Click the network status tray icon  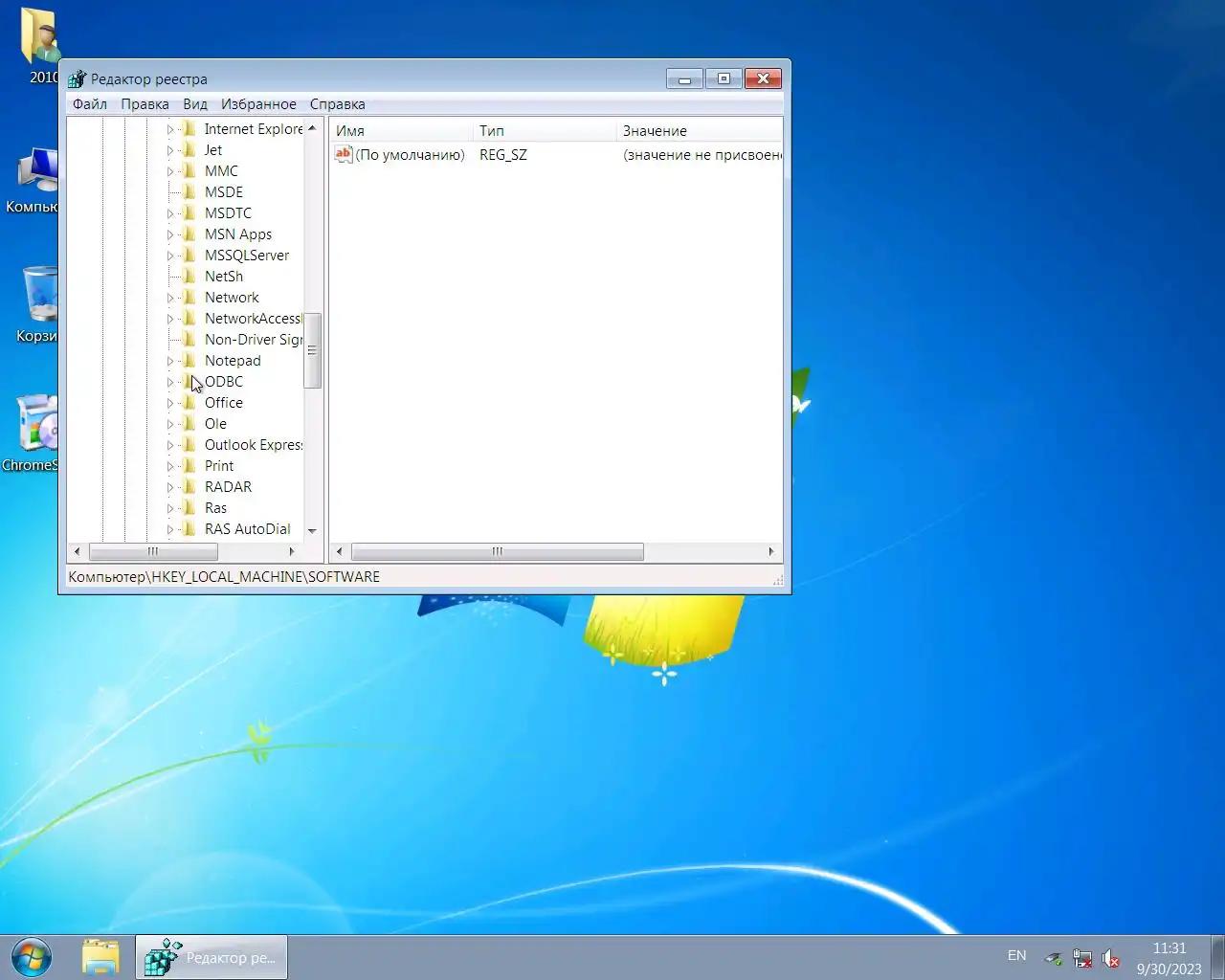click(x=1082, y=957)
